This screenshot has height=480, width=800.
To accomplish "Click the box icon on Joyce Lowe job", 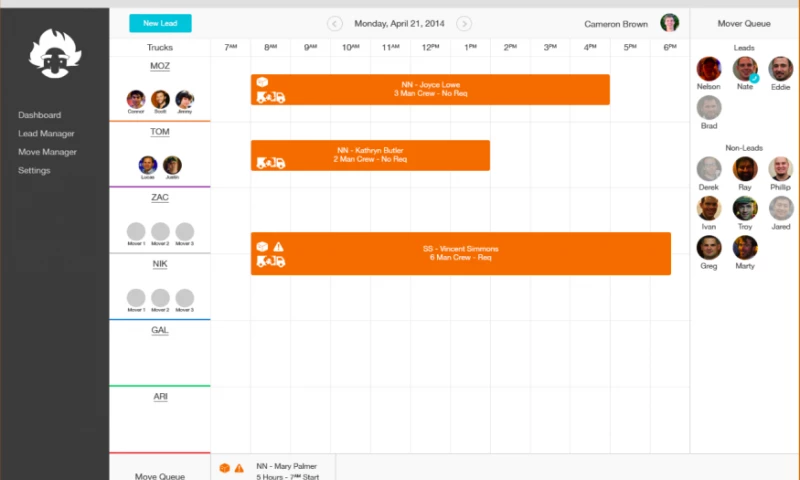I will coord(262,82).
